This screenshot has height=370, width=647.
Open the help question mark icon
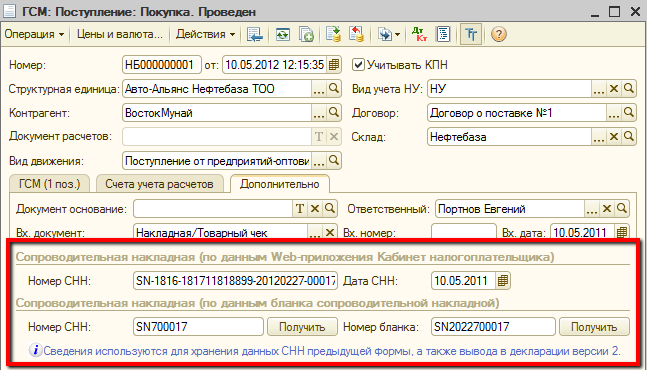point(498,34)
